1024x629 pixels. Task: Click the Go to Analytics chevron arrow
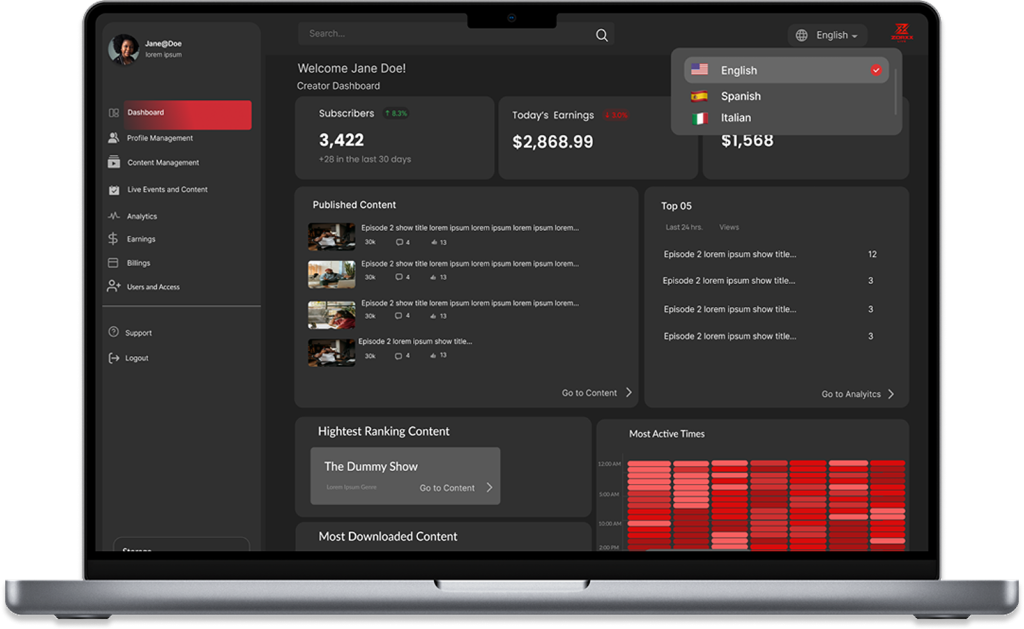click(890, 394)
